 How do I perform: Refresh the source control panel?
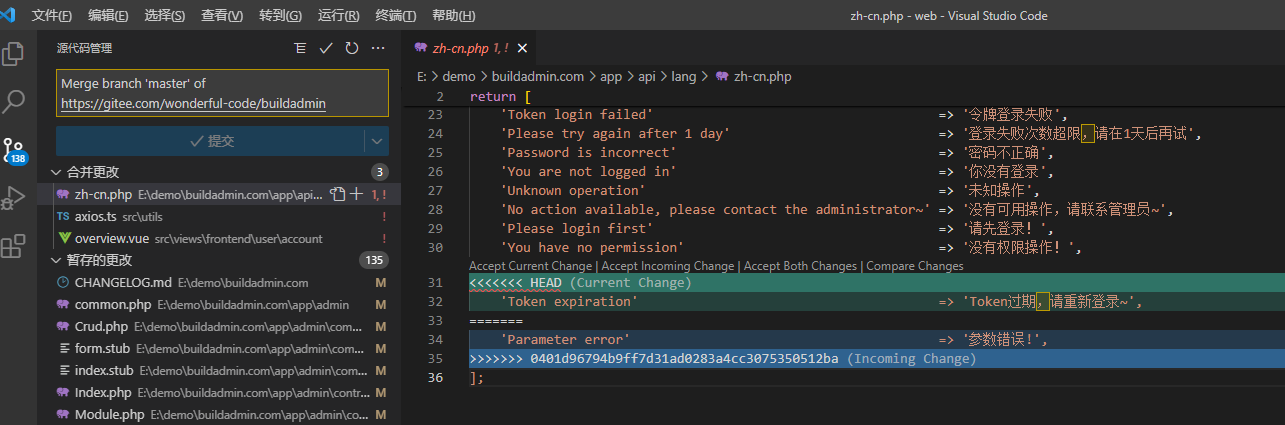pyautogui.click(x=352, y=48)
